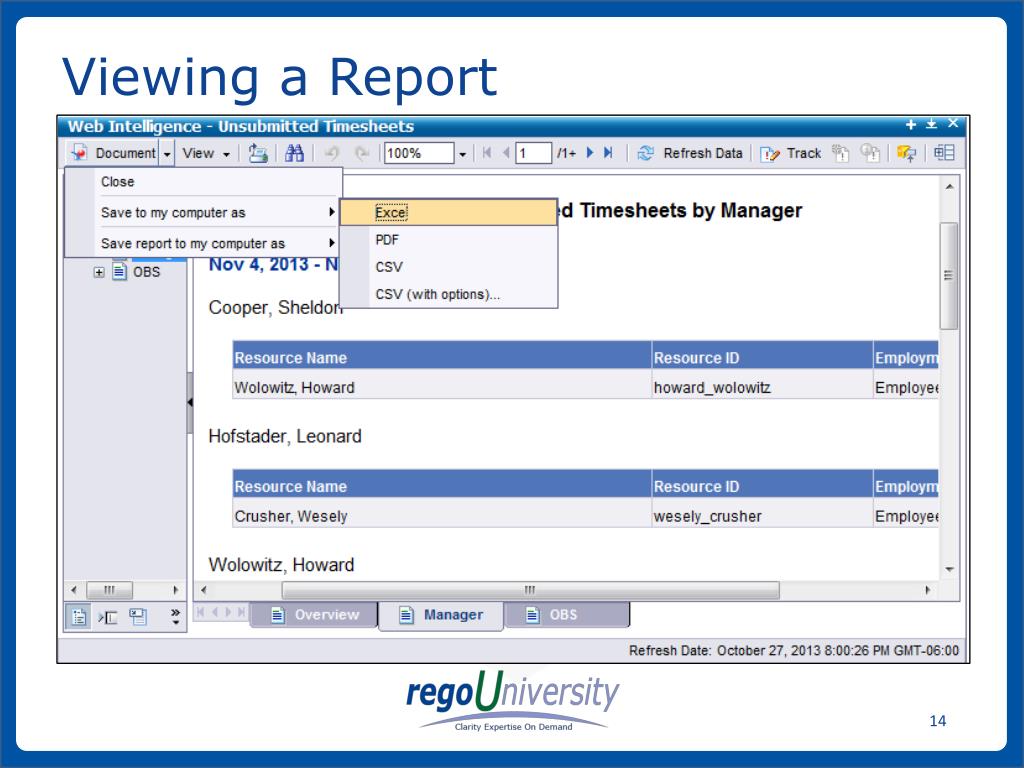Click the page number field

pos(534,153)
